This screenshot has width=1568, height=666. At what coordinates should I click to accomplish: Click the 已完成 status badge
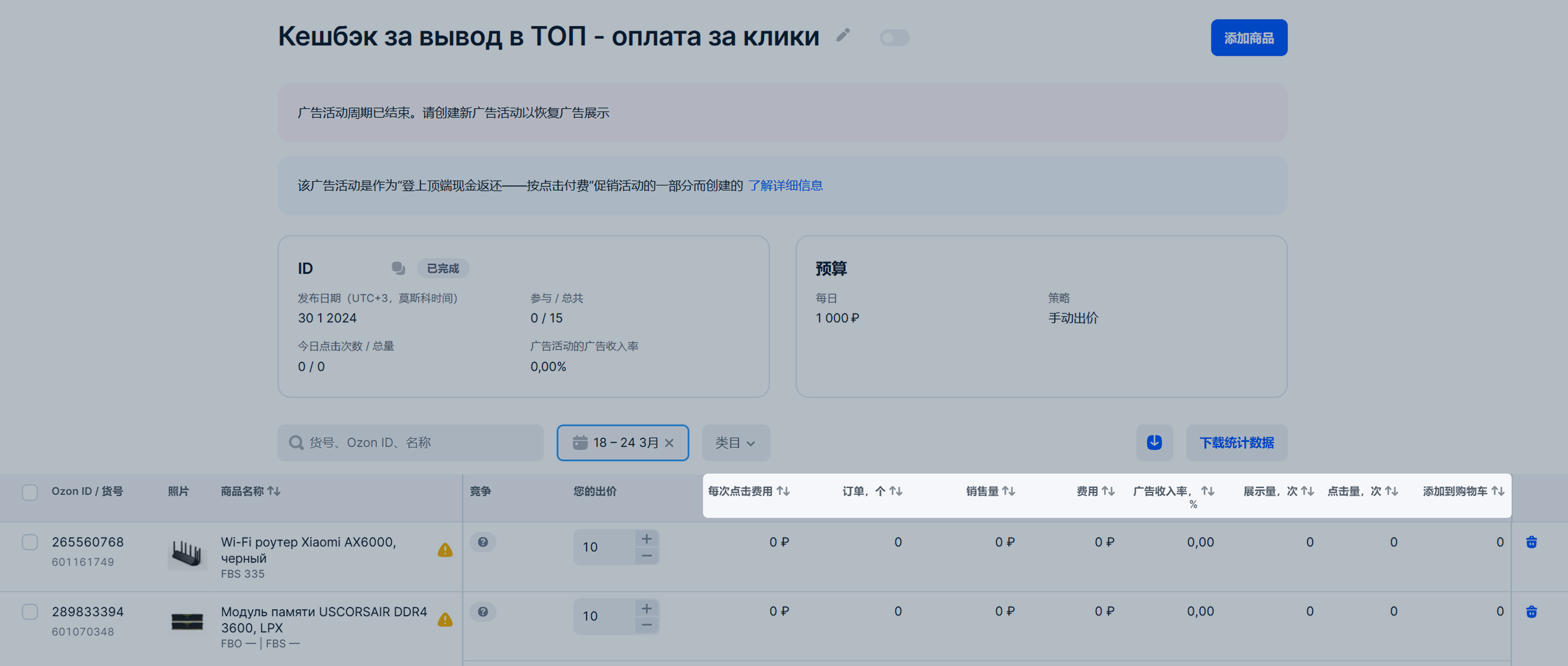(x=442, y=268)
